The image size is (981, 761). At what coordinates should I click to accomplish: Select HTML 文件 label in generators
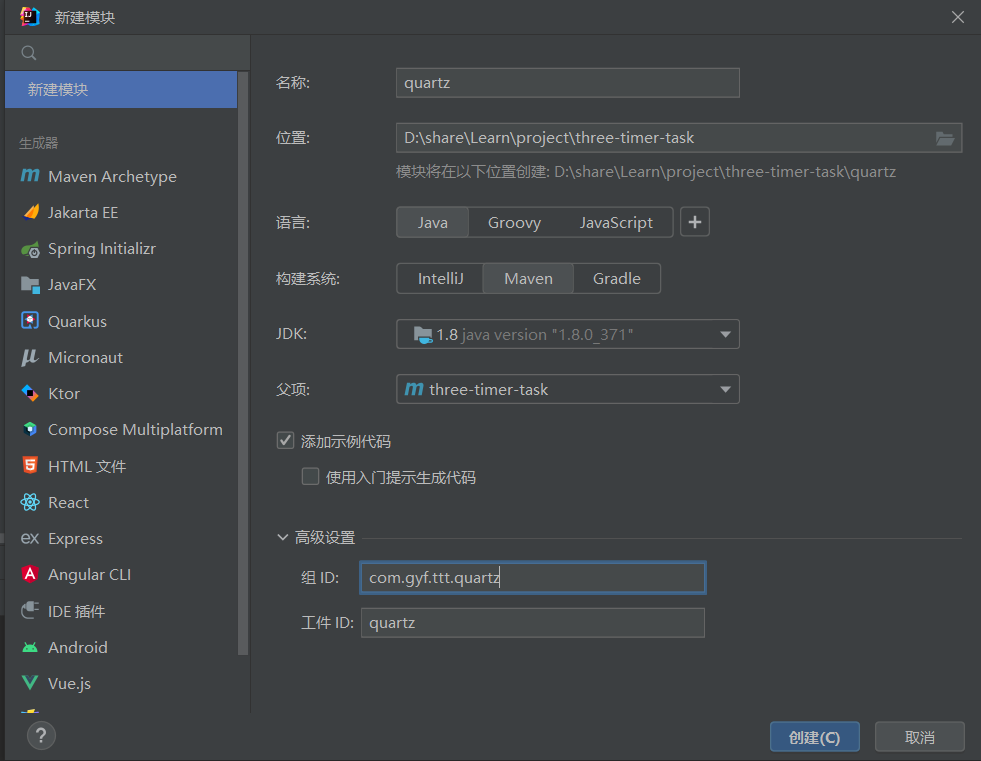(x=87, y=466)
